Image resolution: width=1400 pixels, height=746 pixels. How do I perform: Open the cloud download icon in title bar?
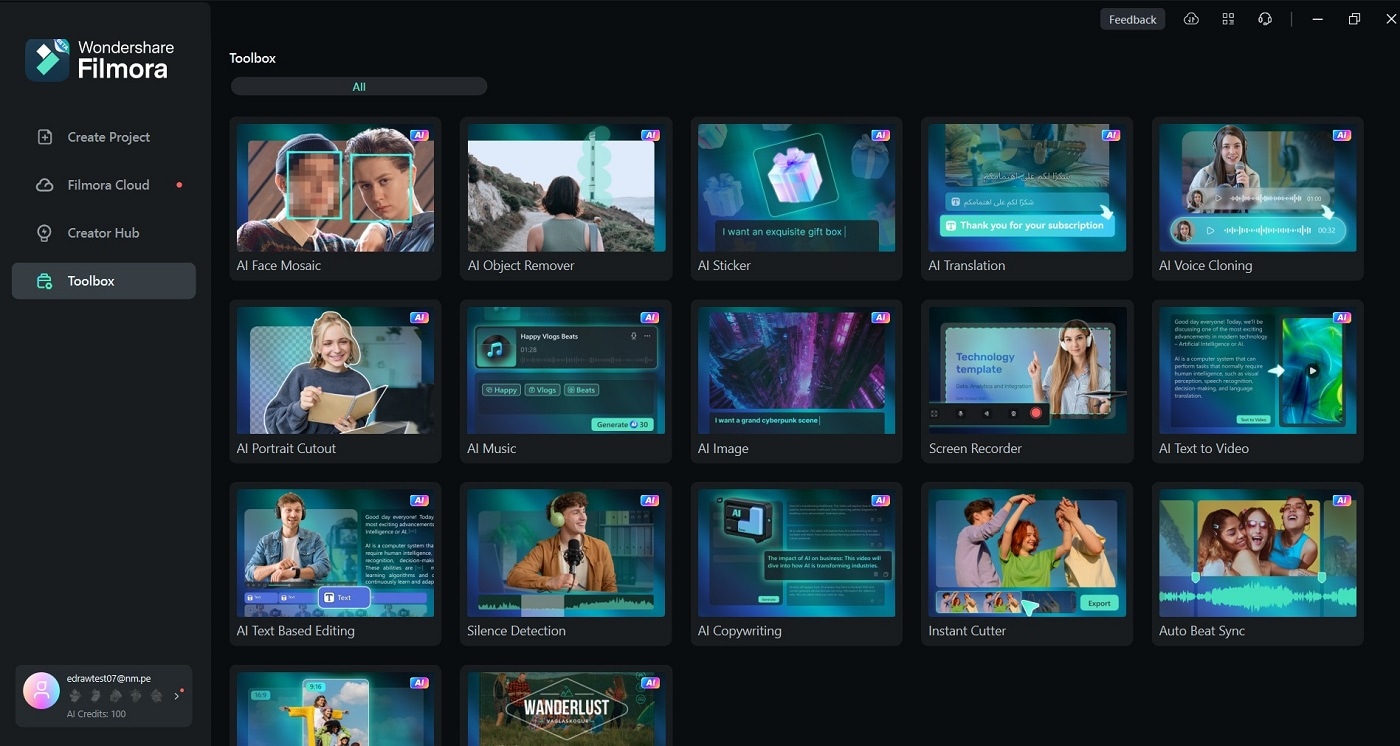click(1191, 19)
